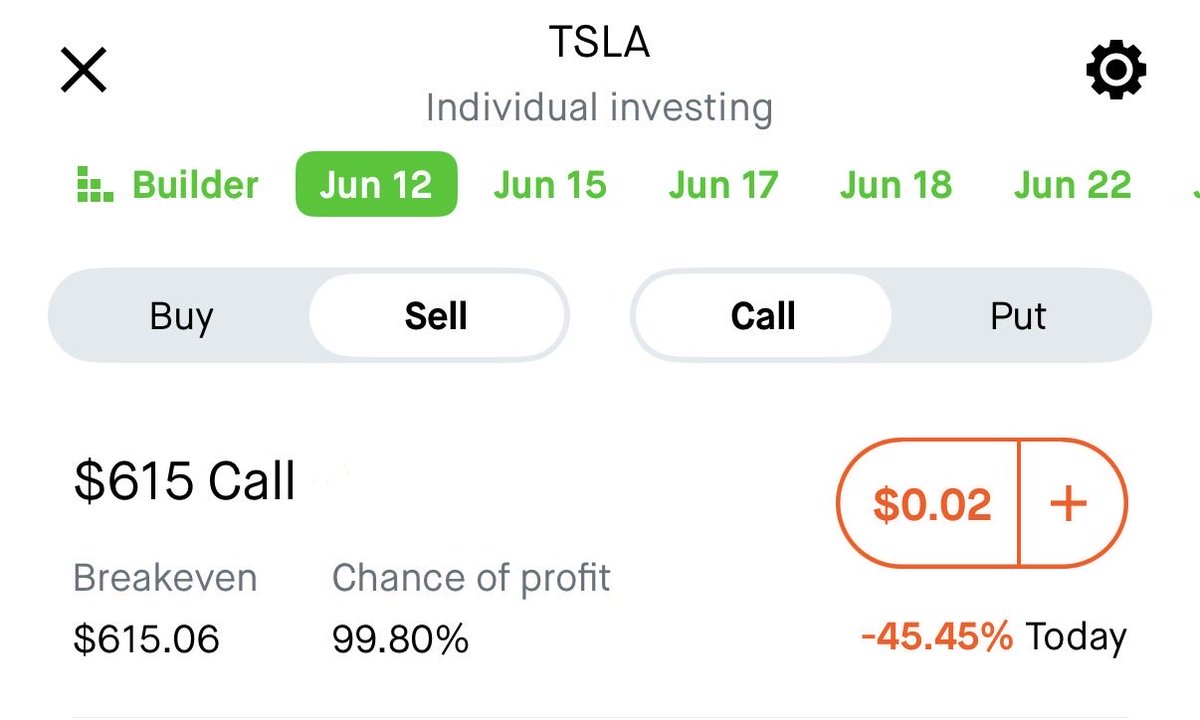1200x720 pixels.
Task: Tap the $0.02 price button
Action: tap(930, 504)
